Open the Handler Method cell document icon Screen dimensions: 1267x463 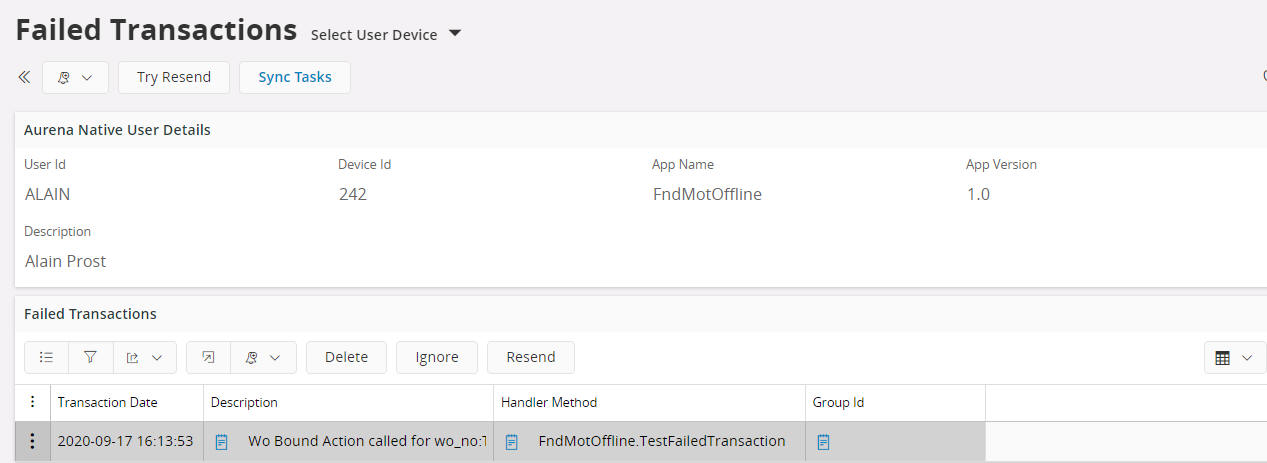(x=512, y=441)
